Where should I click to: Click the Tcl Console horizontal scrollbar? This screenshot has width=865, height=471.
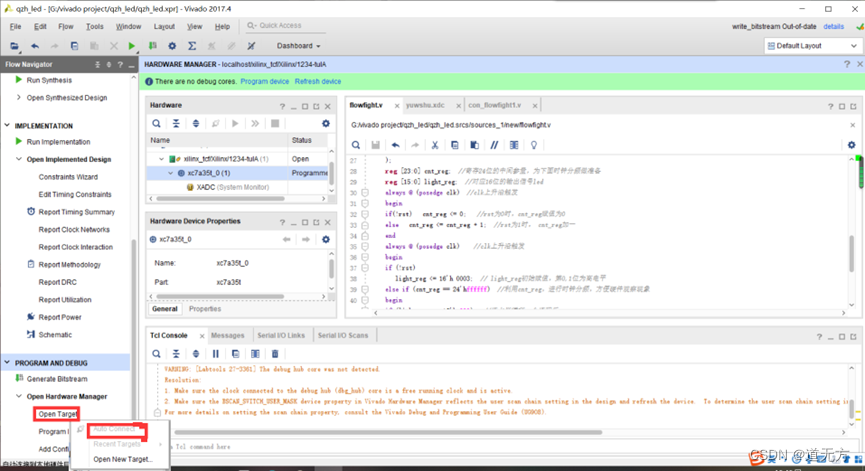coord(388,432)
